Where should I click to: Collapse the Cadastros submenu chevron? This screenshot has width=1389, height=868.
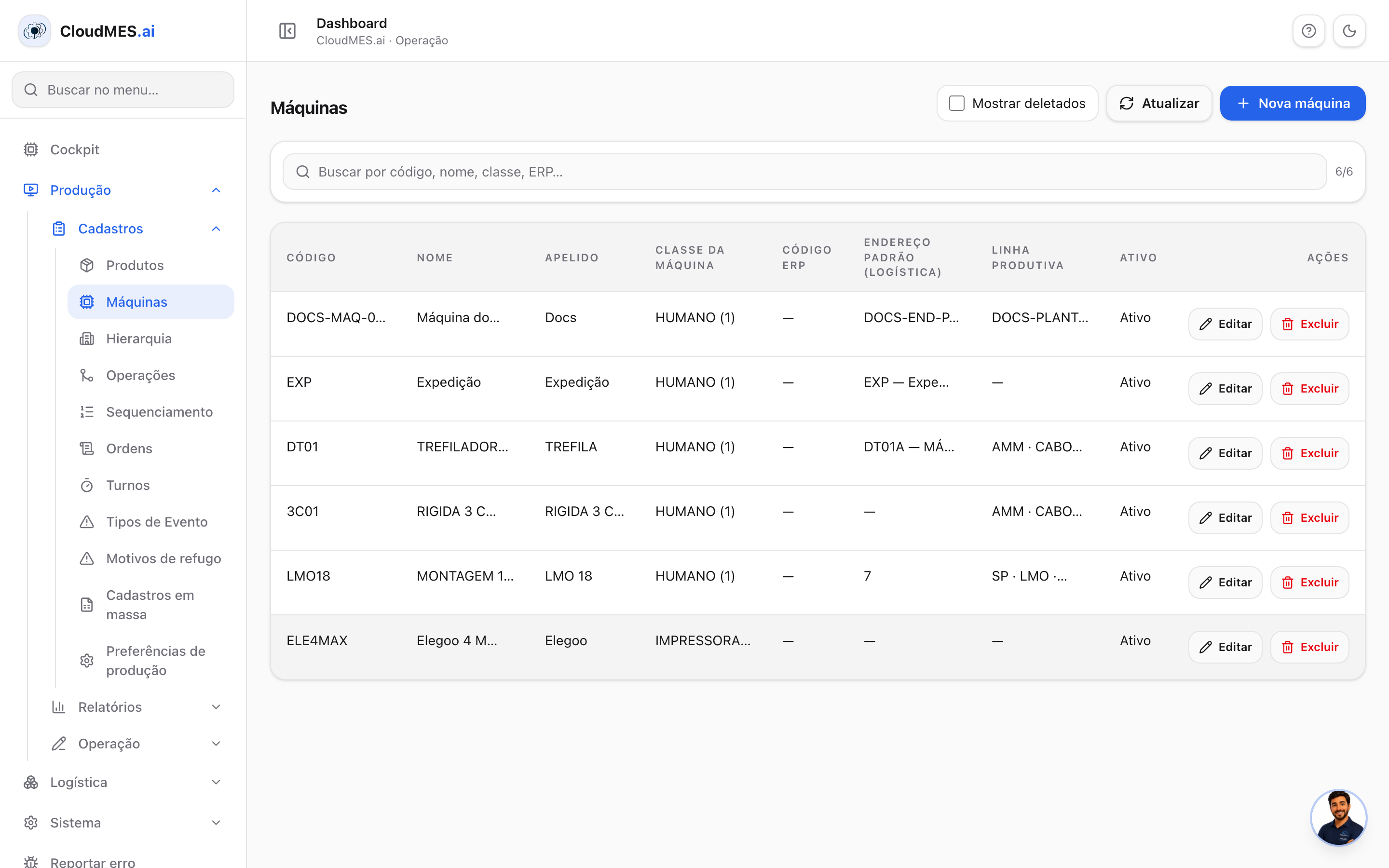[216, 229]
